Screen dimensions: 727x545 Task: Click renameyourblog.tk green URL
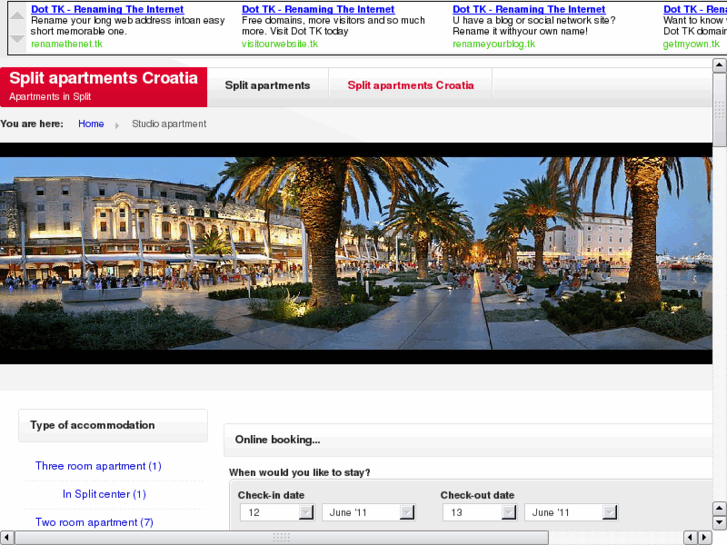coord(494,44)
